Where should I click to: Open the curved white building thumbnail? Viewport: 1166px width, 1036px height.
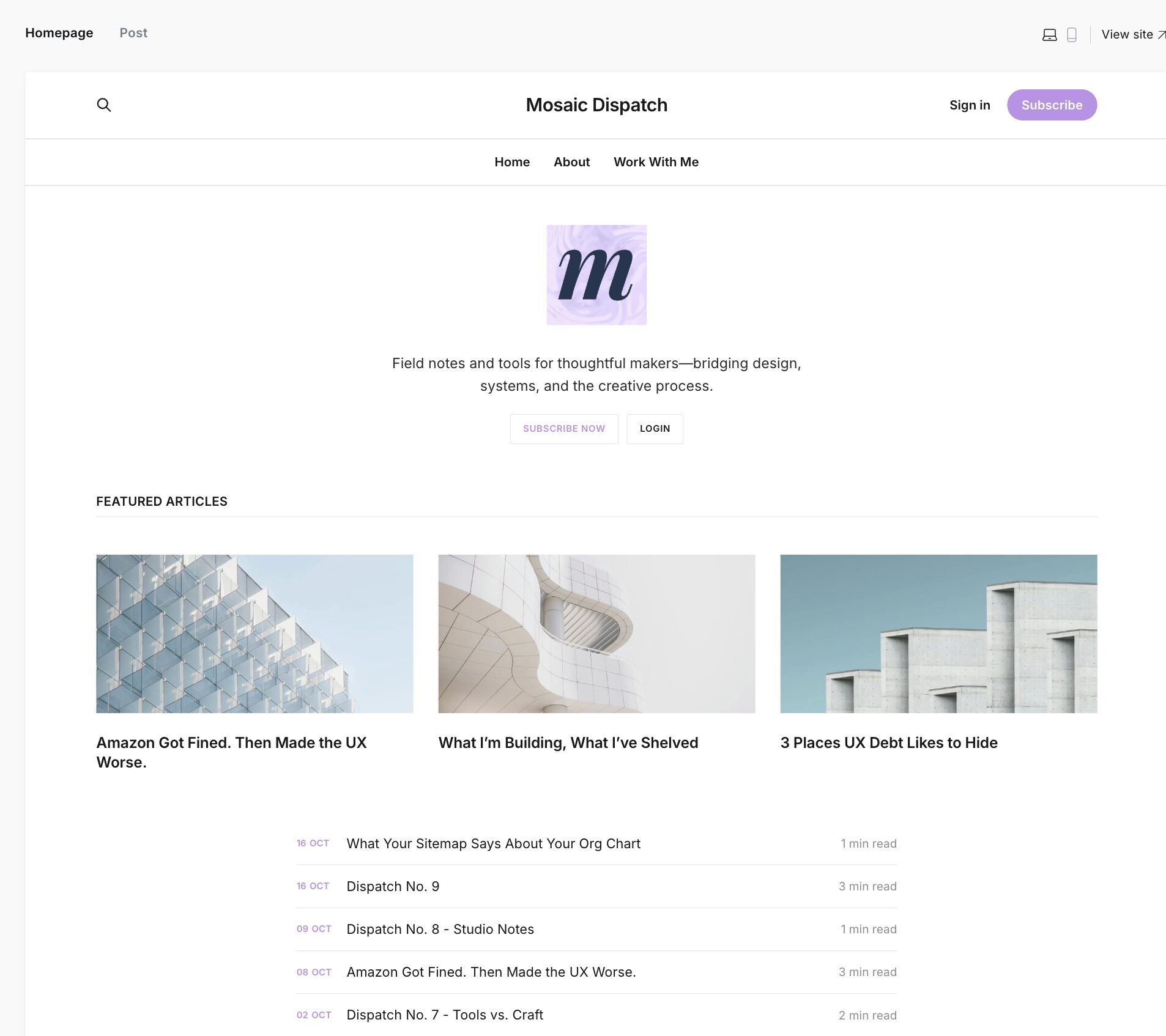click(x=596, y=634)
